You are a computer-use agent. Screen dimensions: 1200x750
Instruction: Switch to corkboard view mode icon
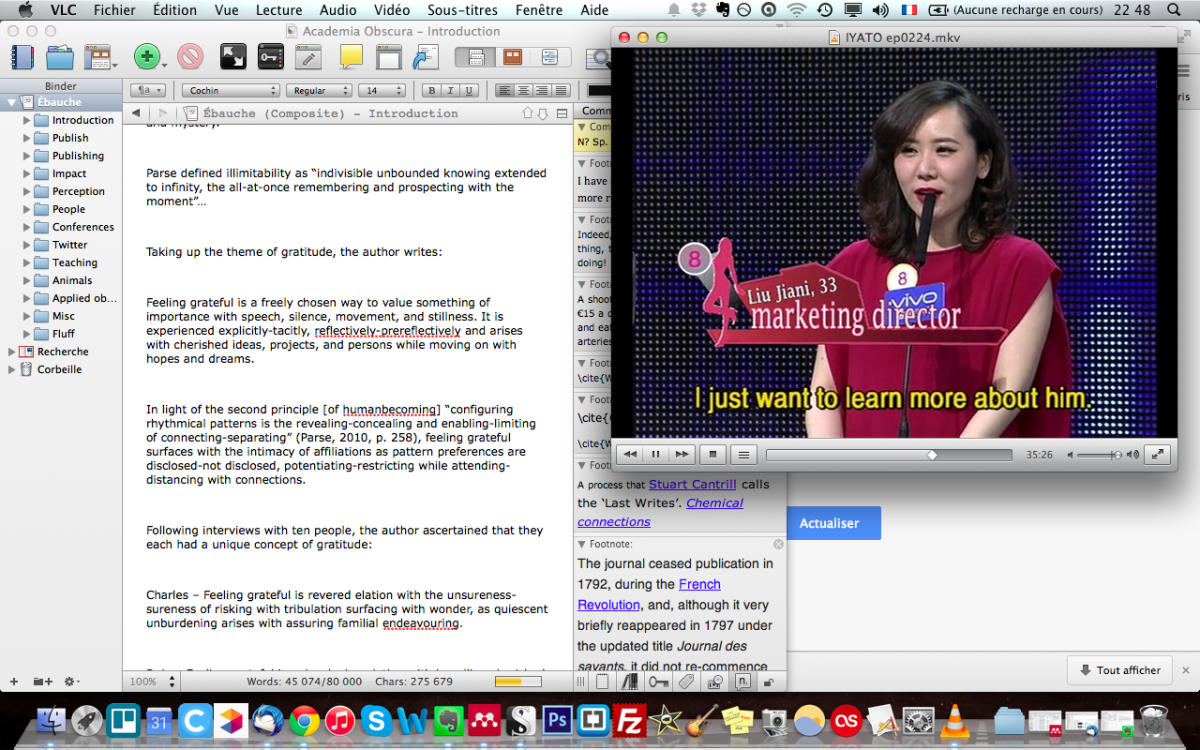click(x=512, y=57)
